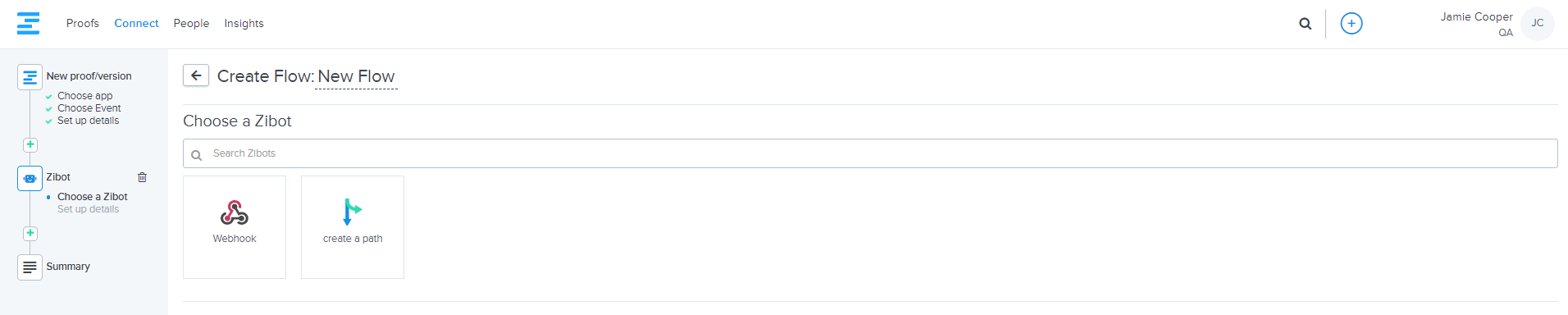Select the create a path zibot
Viewport: 1568px width, 315px height.
pos(353,227)
